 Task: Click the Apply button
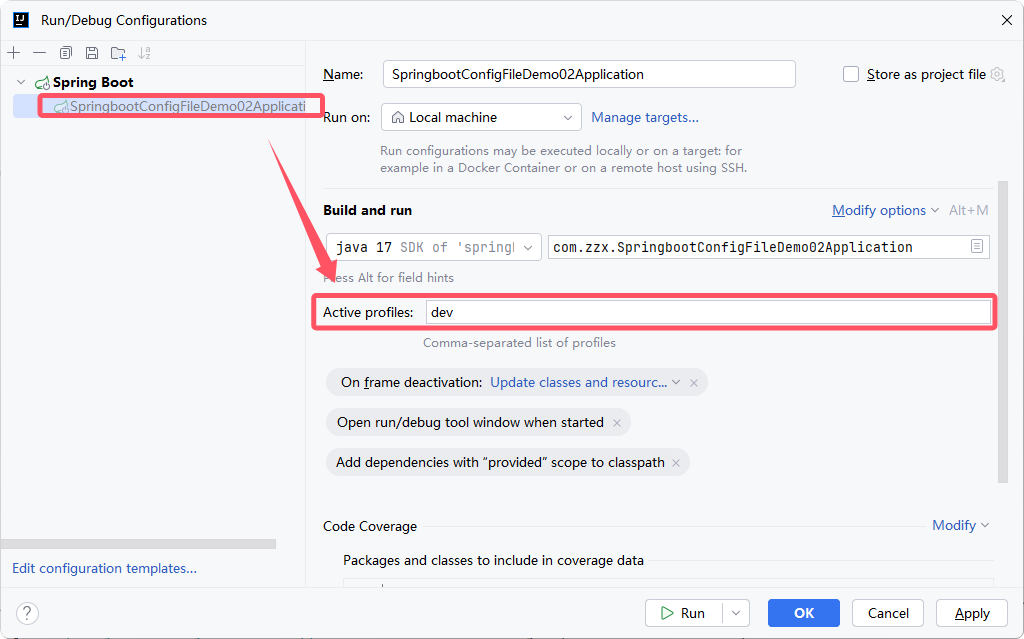coord(972,613)
